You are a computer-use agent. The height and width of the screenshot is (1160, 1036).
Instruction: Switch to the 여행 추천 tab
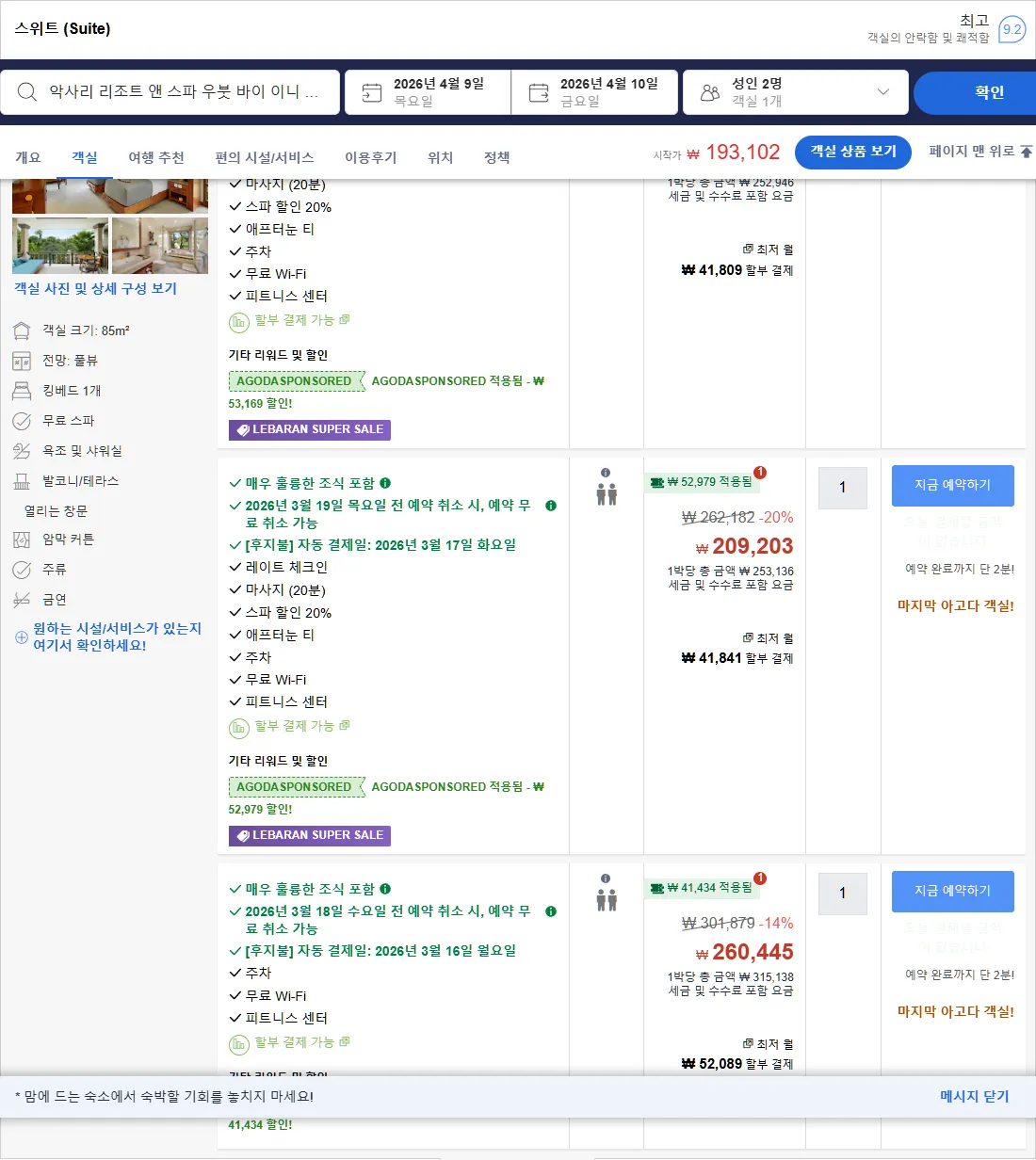(x=156, y=157)
